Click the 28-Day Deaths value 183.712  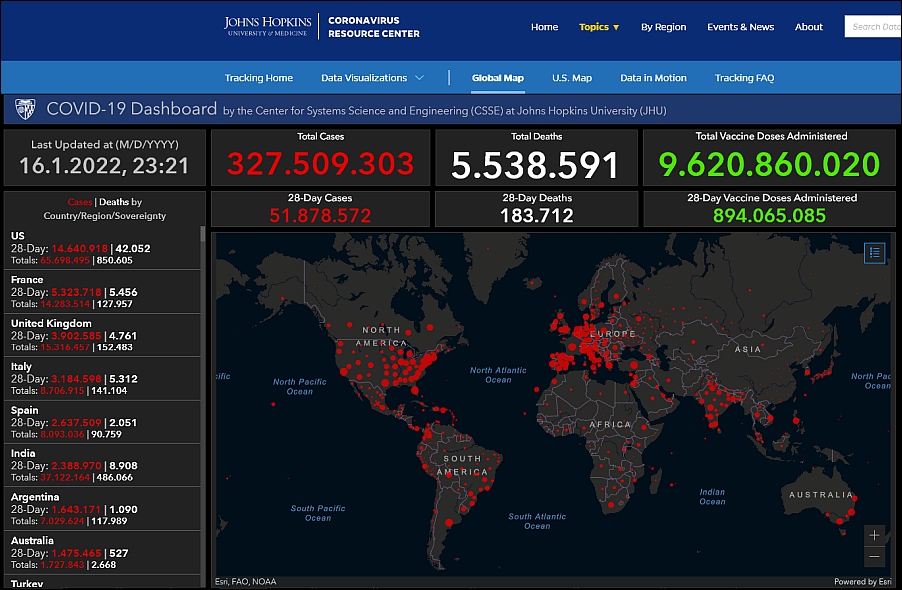tap(537, 216)
